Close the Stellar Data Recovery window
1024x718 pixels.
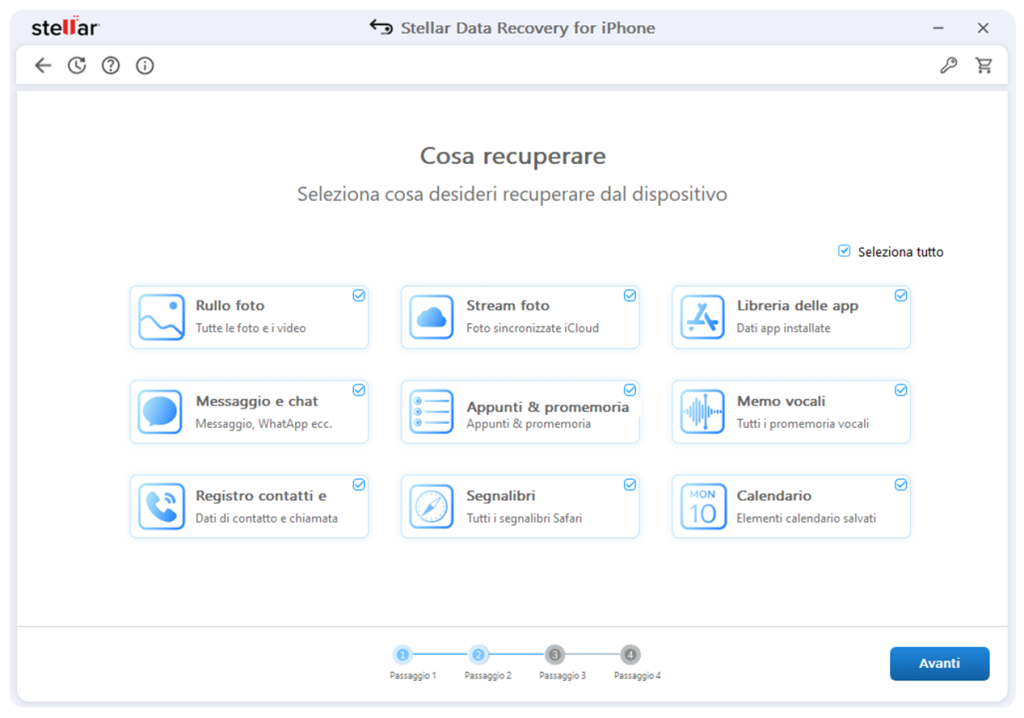[983, 28]
